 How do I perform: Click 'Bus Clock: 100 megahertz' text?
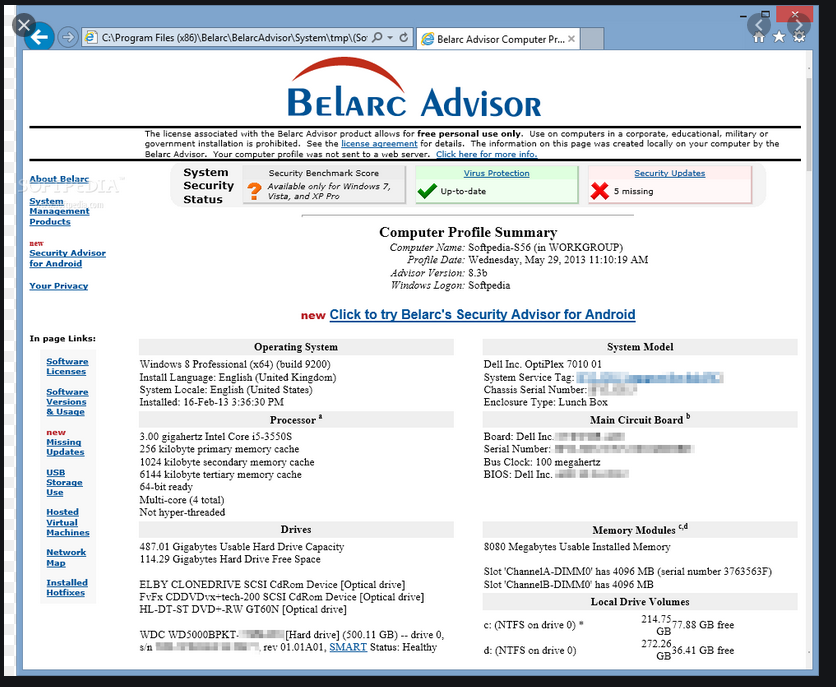tap(542, 462)
